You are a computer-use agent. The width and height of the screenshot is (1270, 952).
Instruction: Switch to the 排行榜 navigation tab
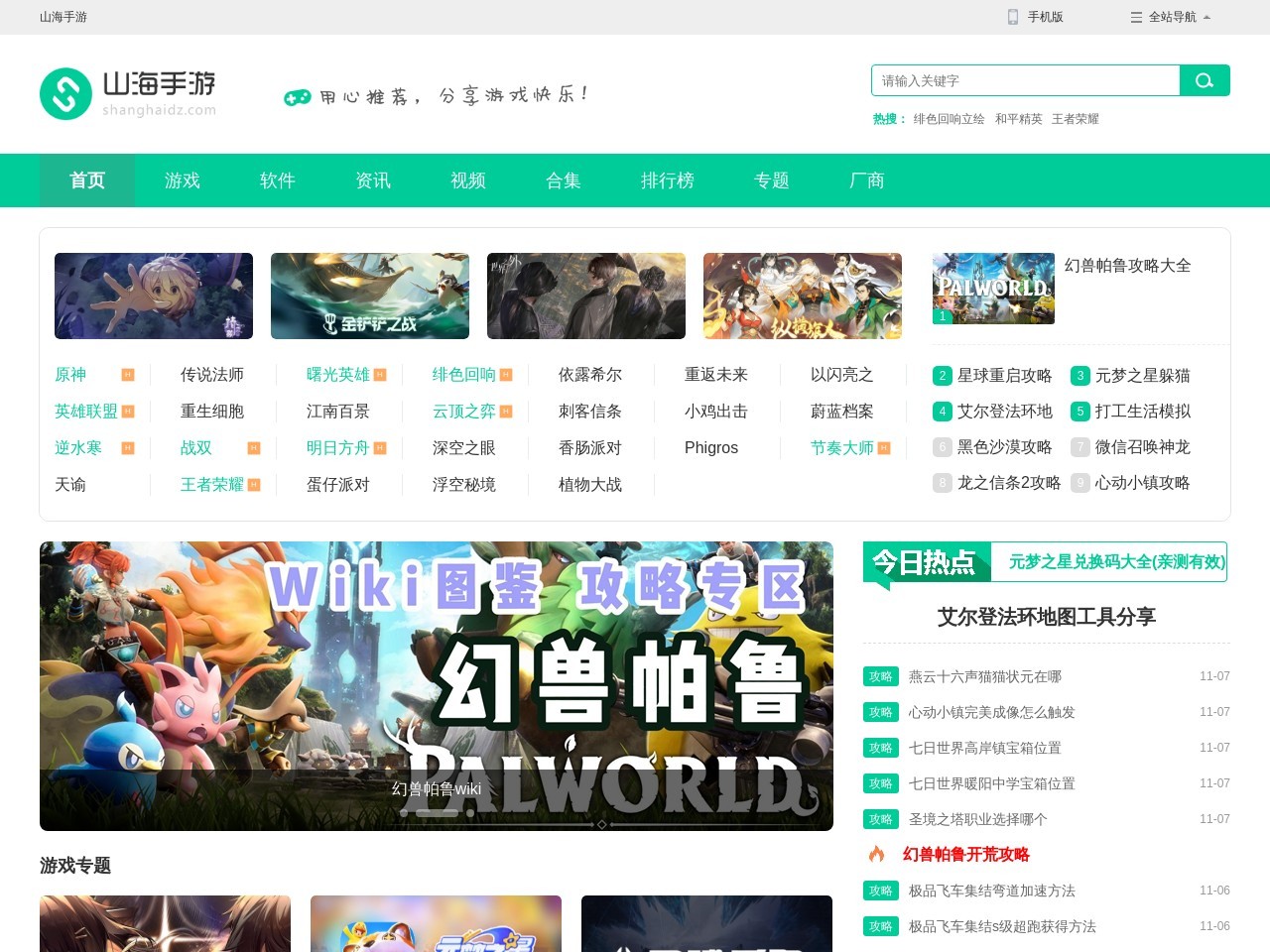(668, 180)
